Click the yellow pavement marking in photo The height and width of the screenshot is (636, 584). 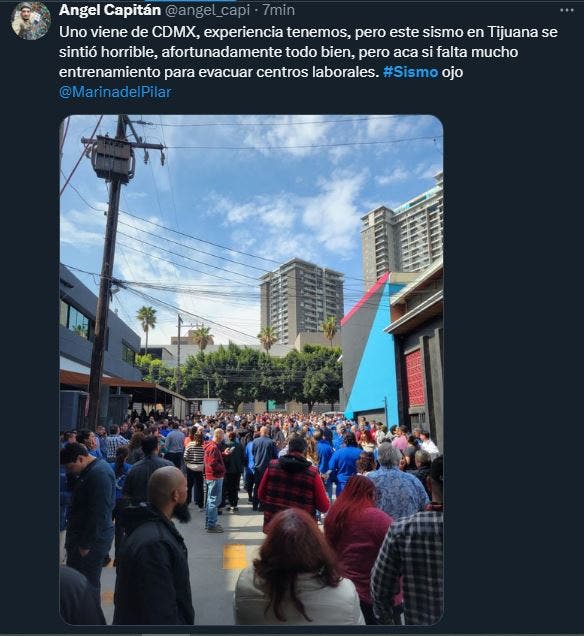[x=234, y=557]
